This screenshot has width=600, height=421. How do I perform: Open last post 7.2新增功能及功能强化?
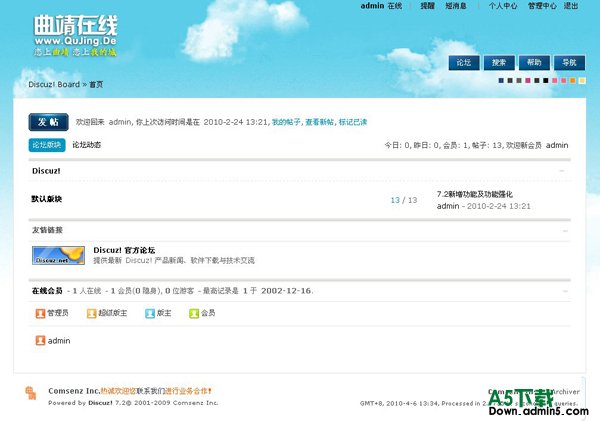[474, 194]
